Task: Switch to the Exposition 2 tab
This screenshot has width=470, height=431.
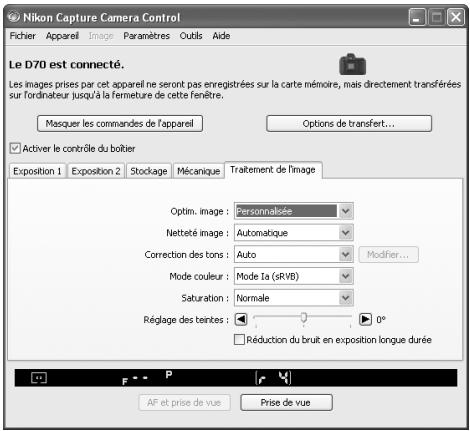Action: [96, 171]
